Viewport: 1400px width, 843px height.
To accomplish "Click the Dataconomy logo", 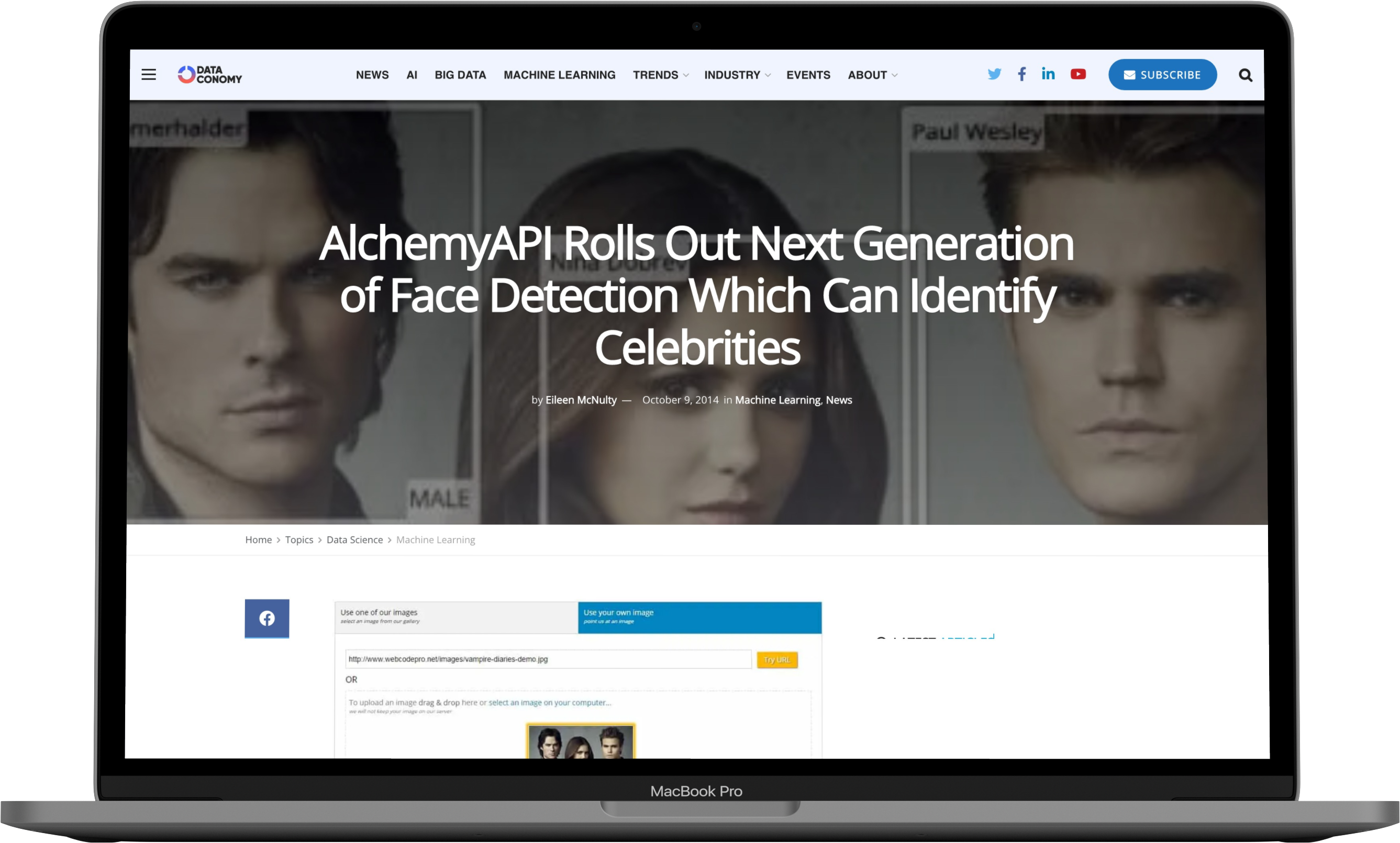I will 209,74.
